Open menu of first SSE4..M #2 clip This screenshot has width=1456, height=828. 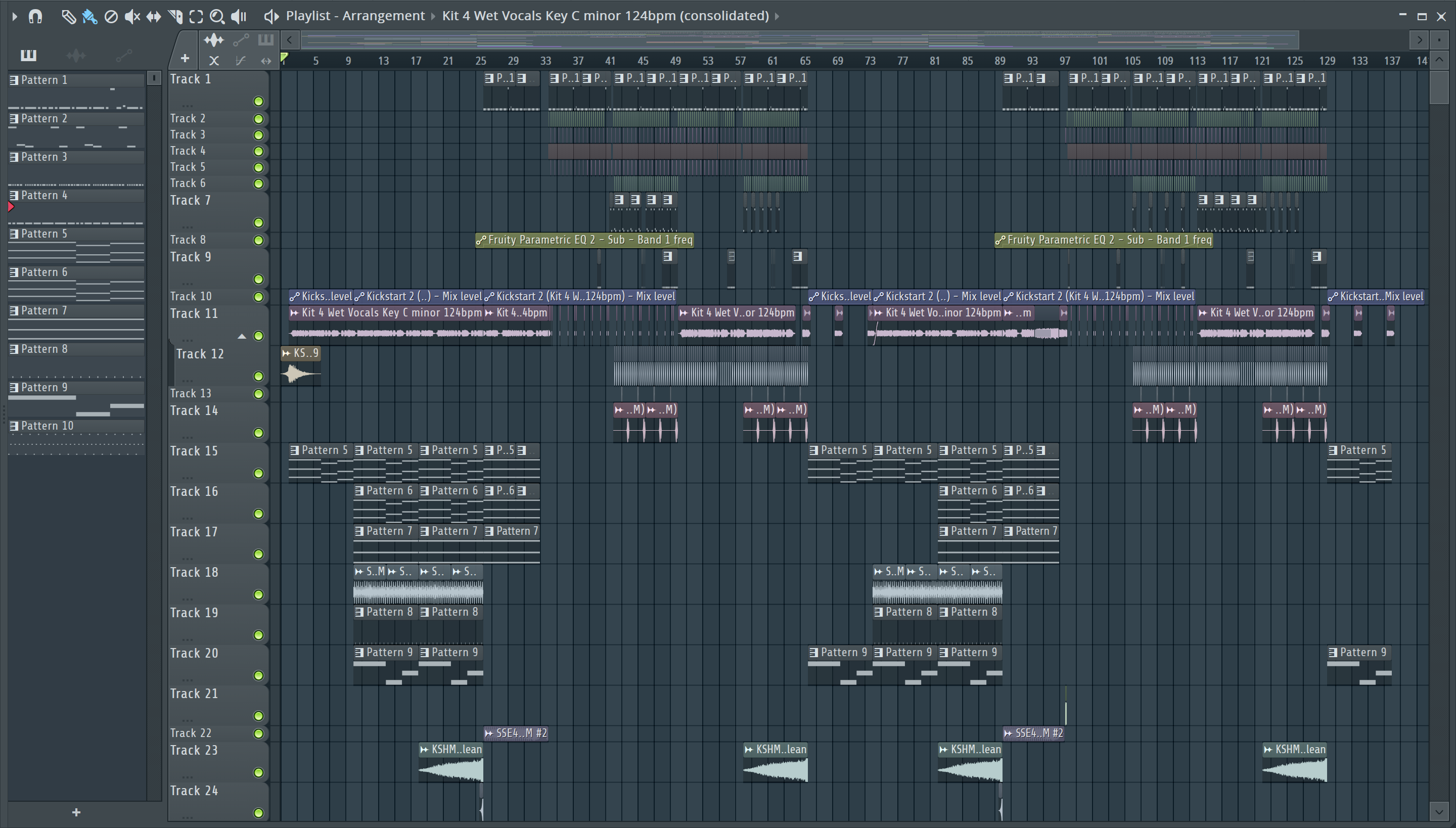coord(489,733)
